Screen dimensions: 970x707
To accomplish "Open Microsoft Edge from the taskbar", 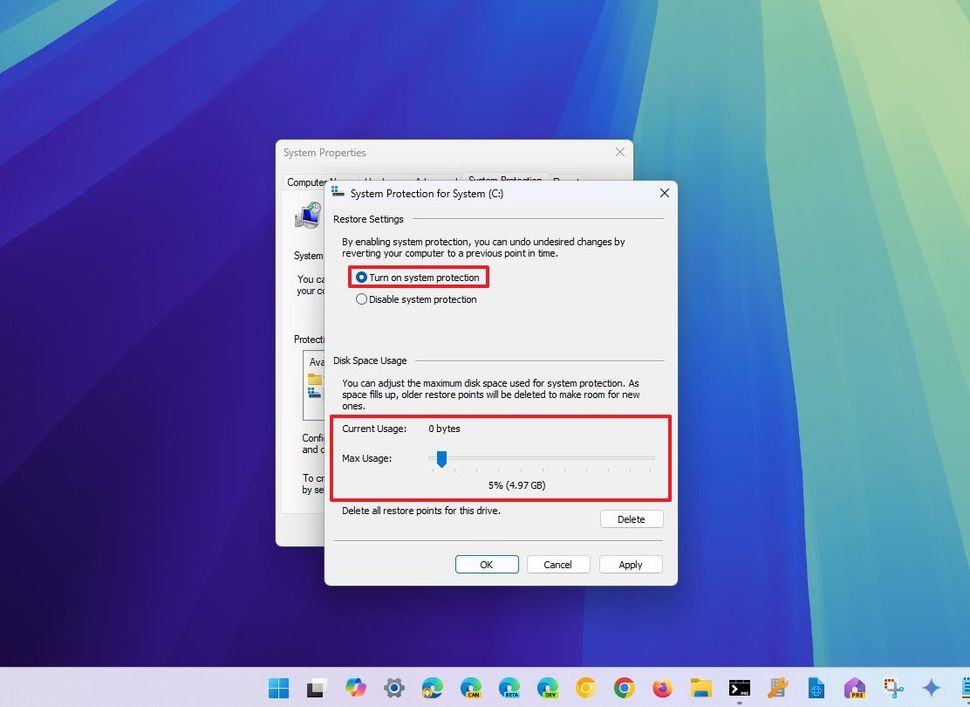I will pyautogui.click(x=432, y=688).
